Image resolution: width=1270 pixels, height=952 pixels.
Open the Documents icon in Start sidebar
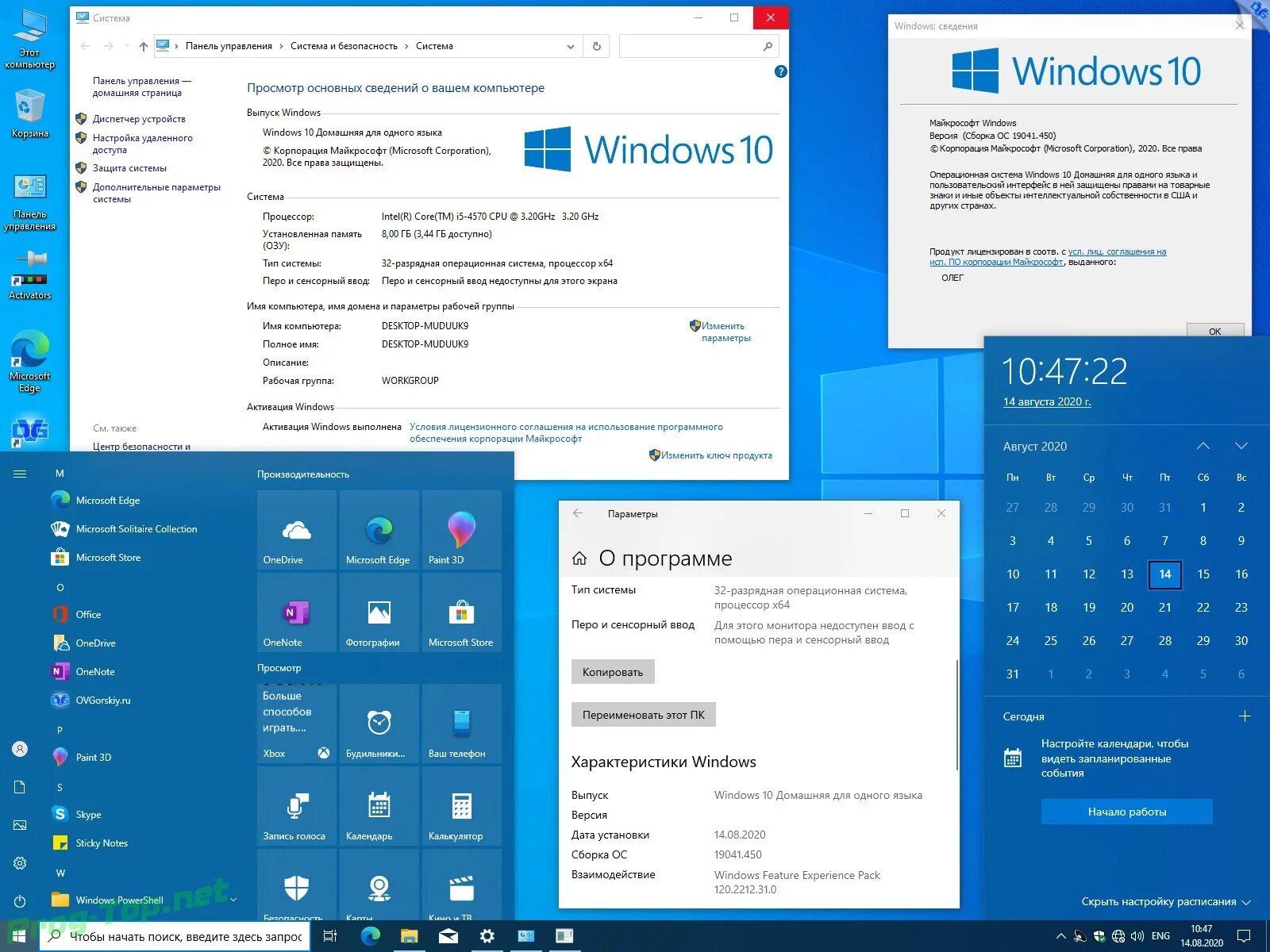20,787
